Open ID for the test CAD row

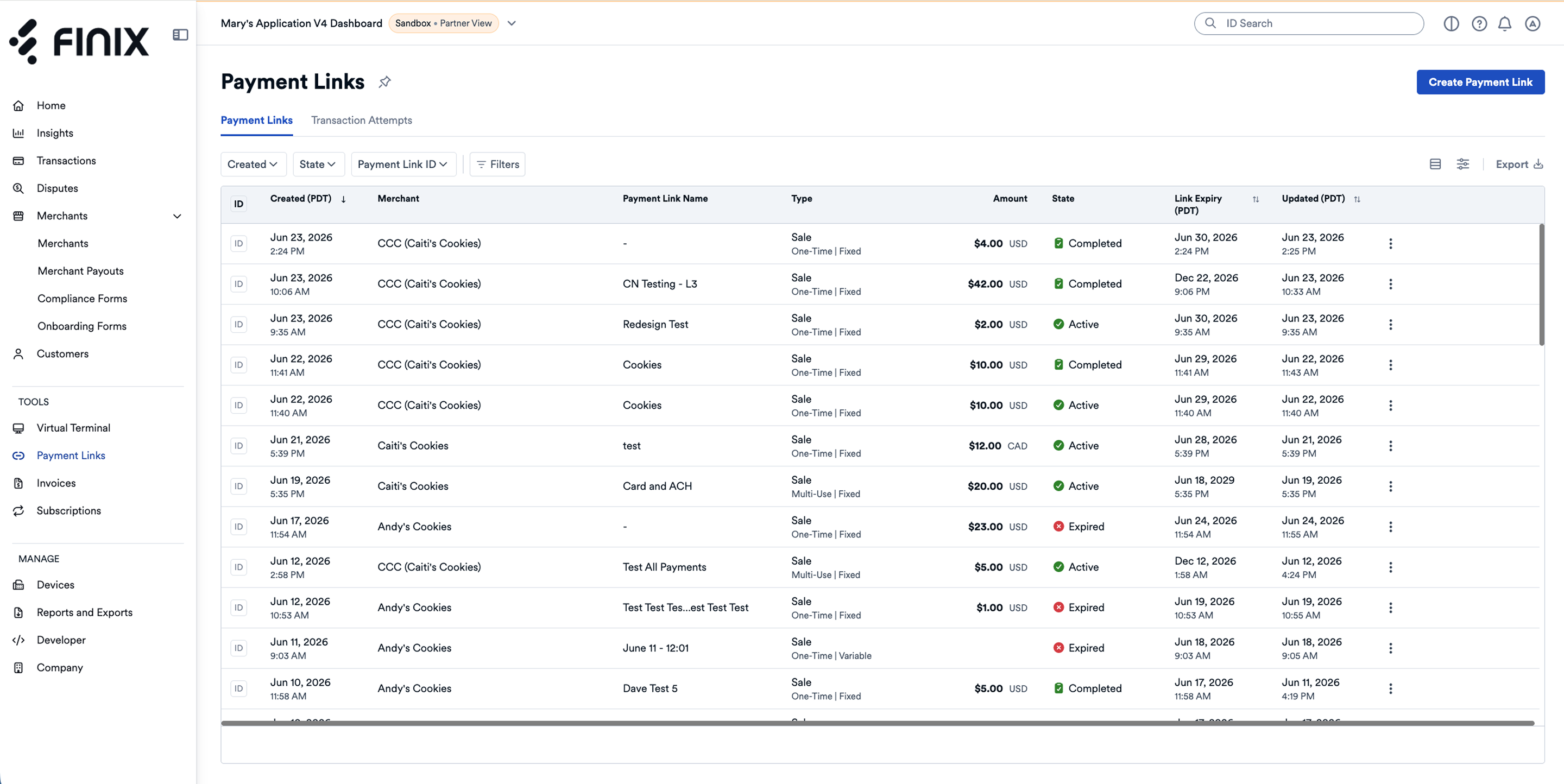coord(238,446)
